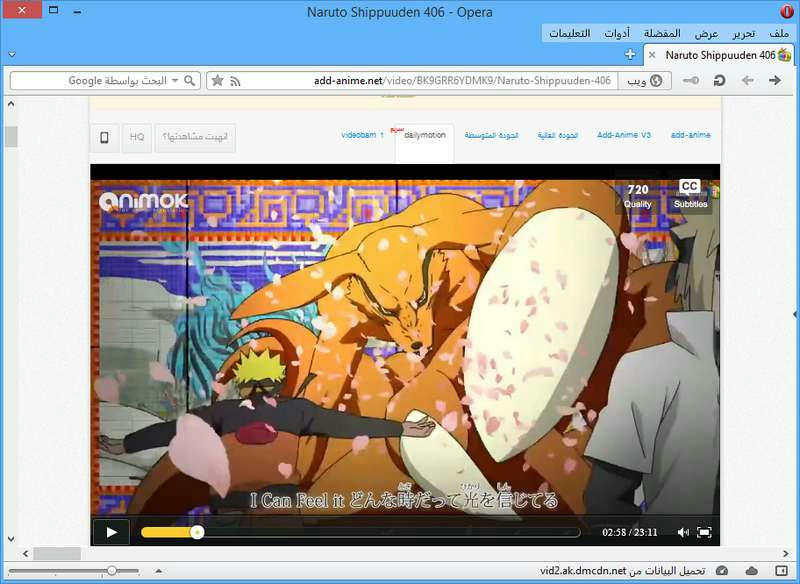The height and width of the screenshot is (584, 800).
Task: Expand the side panel arrow on right edge
Action: pos(795,314)
